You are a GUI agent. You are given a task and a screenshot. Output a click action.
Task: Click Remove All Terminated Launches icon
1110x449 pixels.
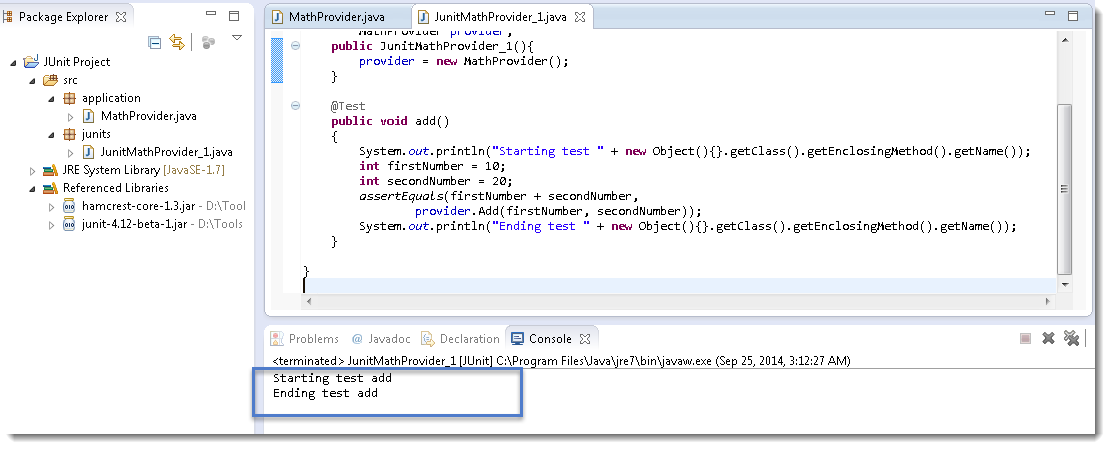coord(1071,339)
